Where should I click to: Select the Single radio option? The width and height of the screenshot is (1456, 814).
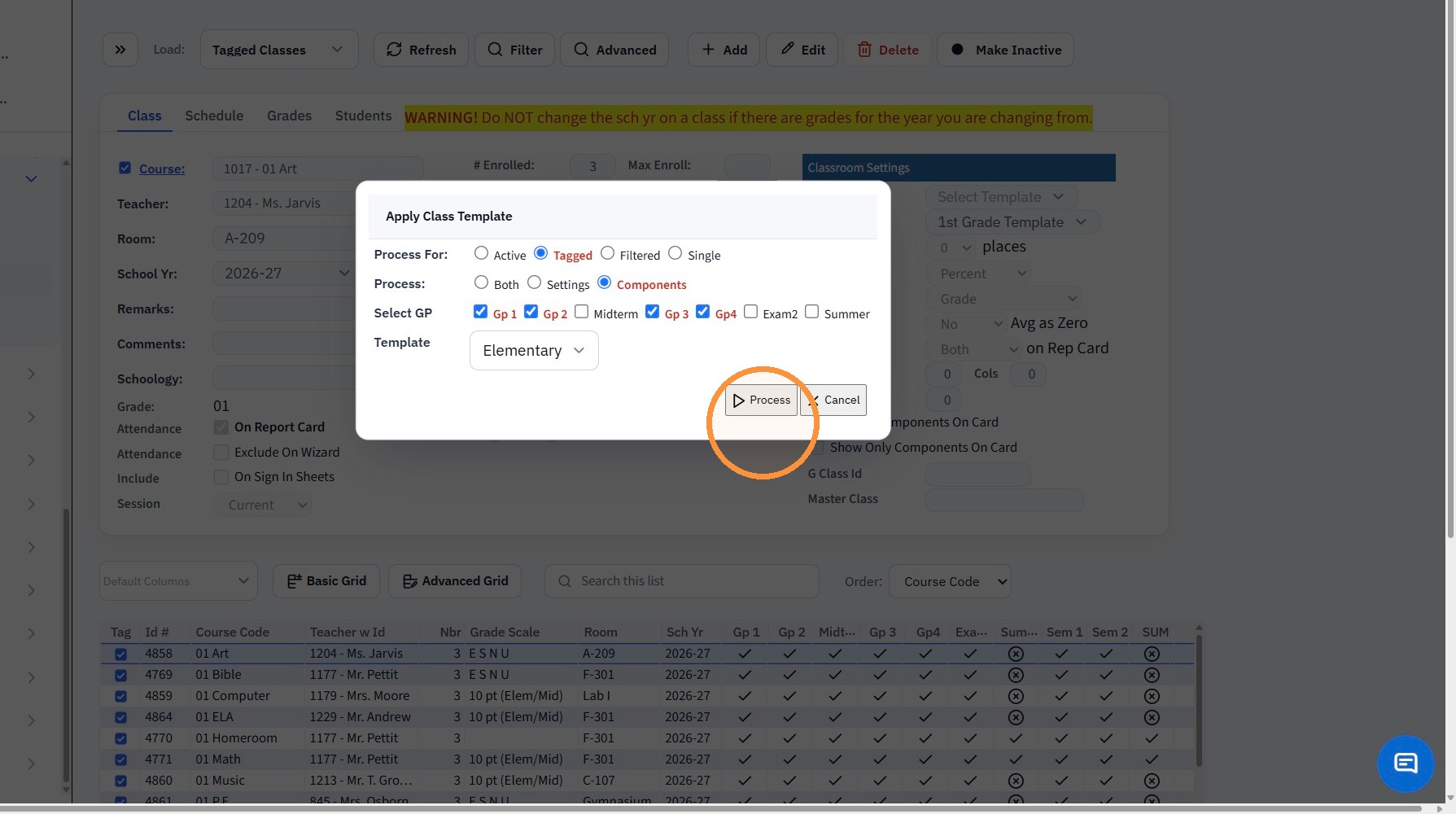click(x=675, y=254)
